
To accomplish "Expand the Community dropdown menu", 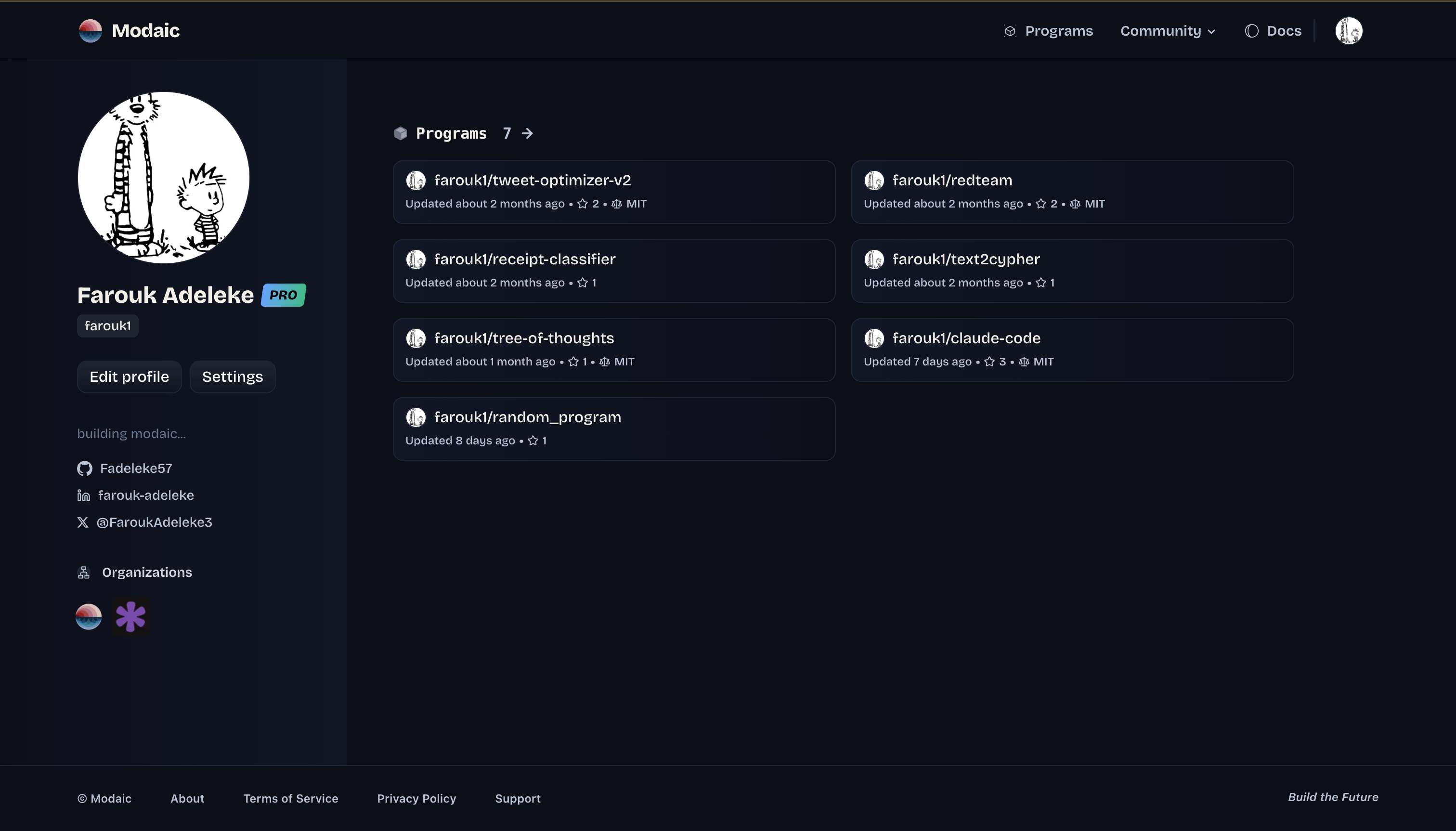I will [1167, 31].
